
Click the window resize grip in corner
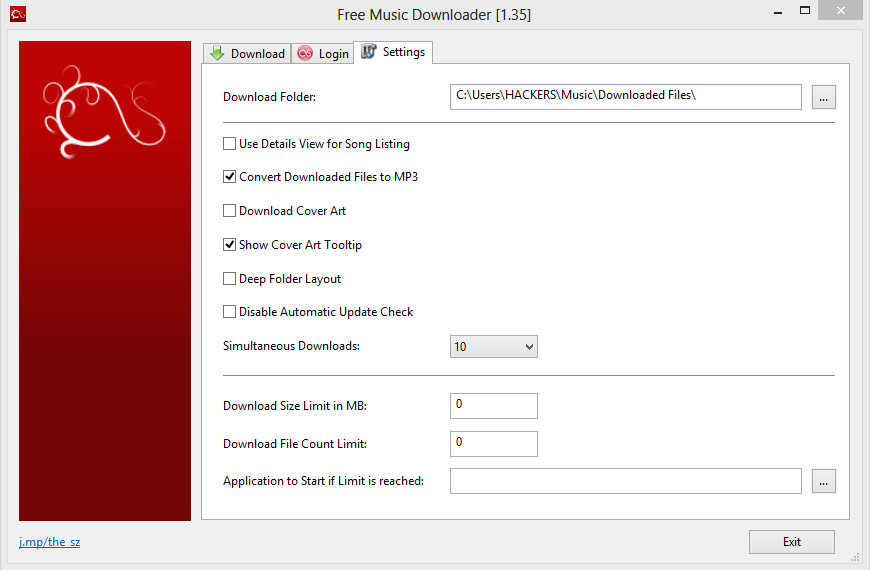pyautogui.click(x=855, y=557)
